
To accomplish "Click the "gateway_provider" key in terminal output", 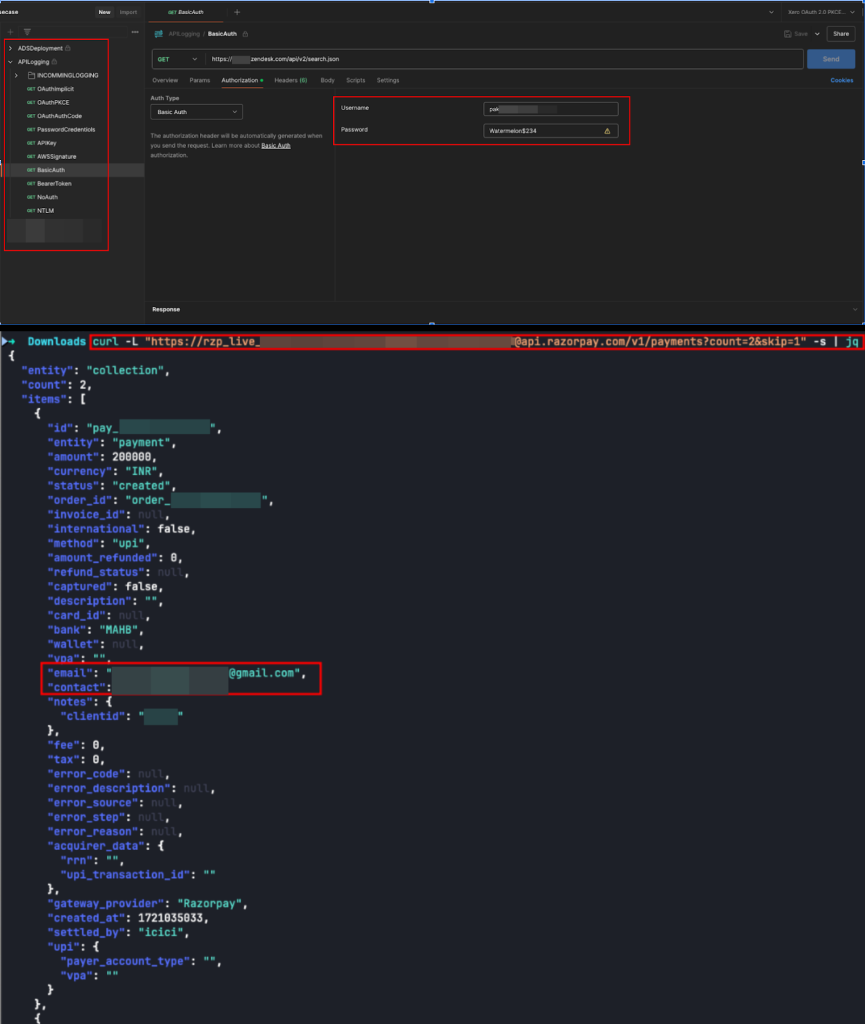I will [x=105, y=904].
